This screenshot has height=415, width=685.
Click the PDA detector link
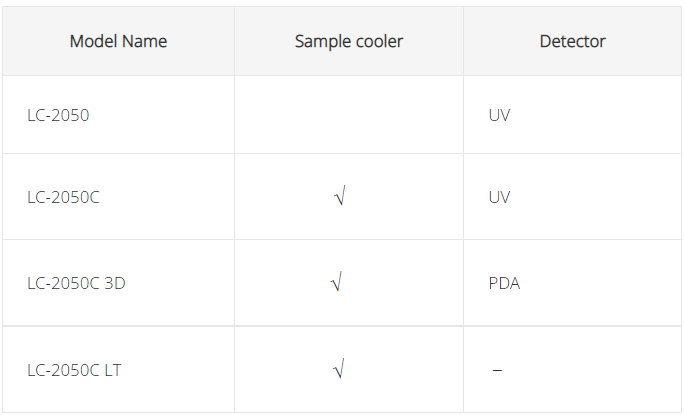pyautogui.click(x=504, y=283)
